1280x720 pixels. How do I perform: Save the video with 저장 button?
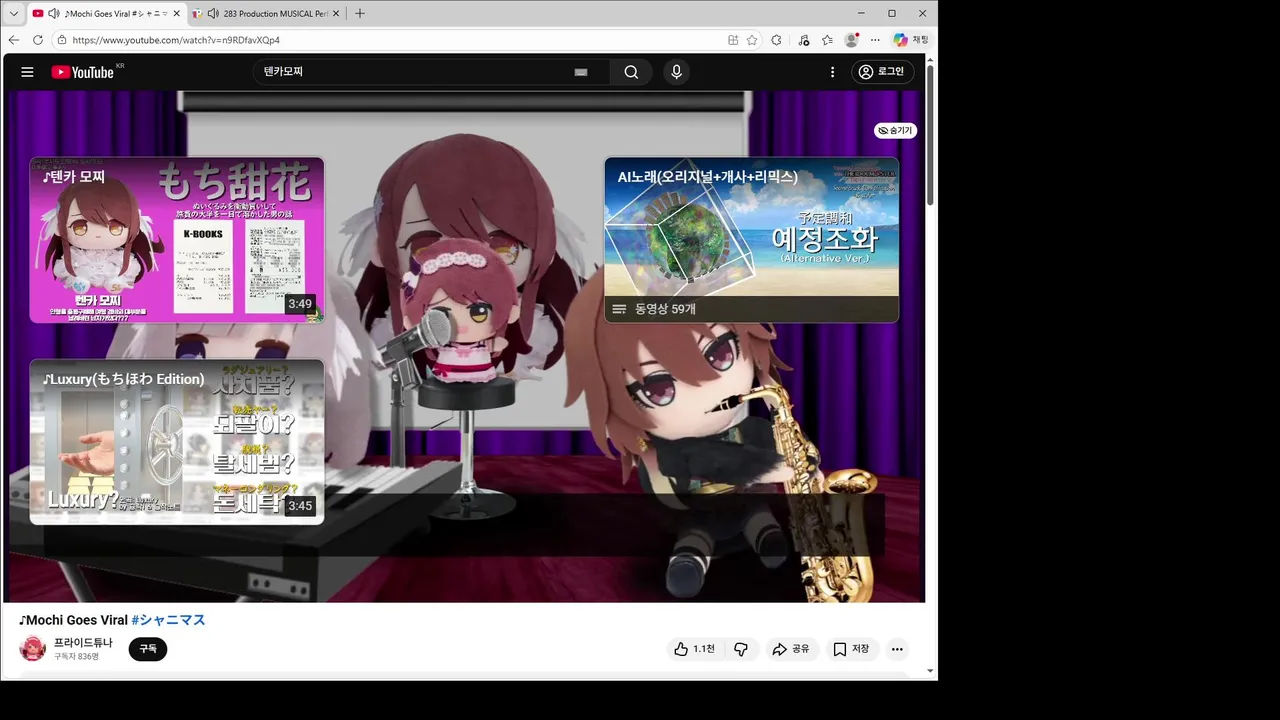(851, 649)
